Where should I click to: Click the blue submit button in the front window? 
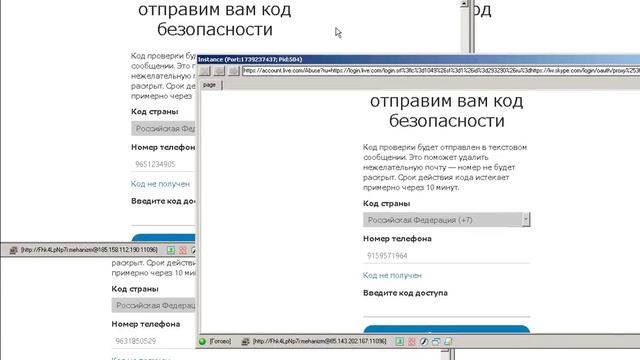coord(447,329)
